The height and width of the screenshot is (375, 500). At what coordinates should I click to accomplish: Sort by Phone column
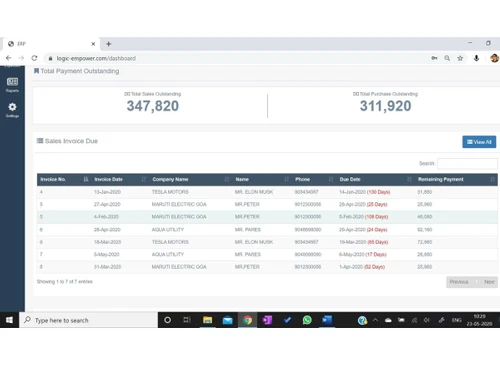point(314,179)
